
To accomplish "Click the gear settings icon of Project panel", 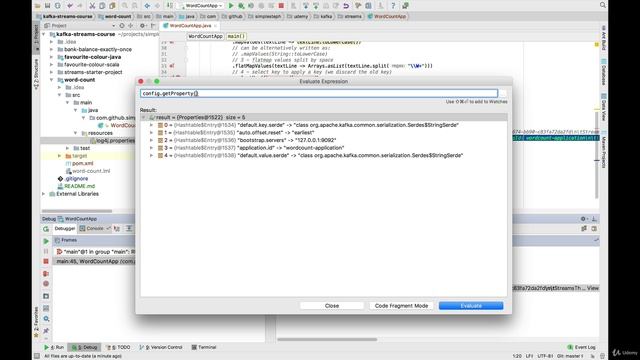I will coord(142,25).
